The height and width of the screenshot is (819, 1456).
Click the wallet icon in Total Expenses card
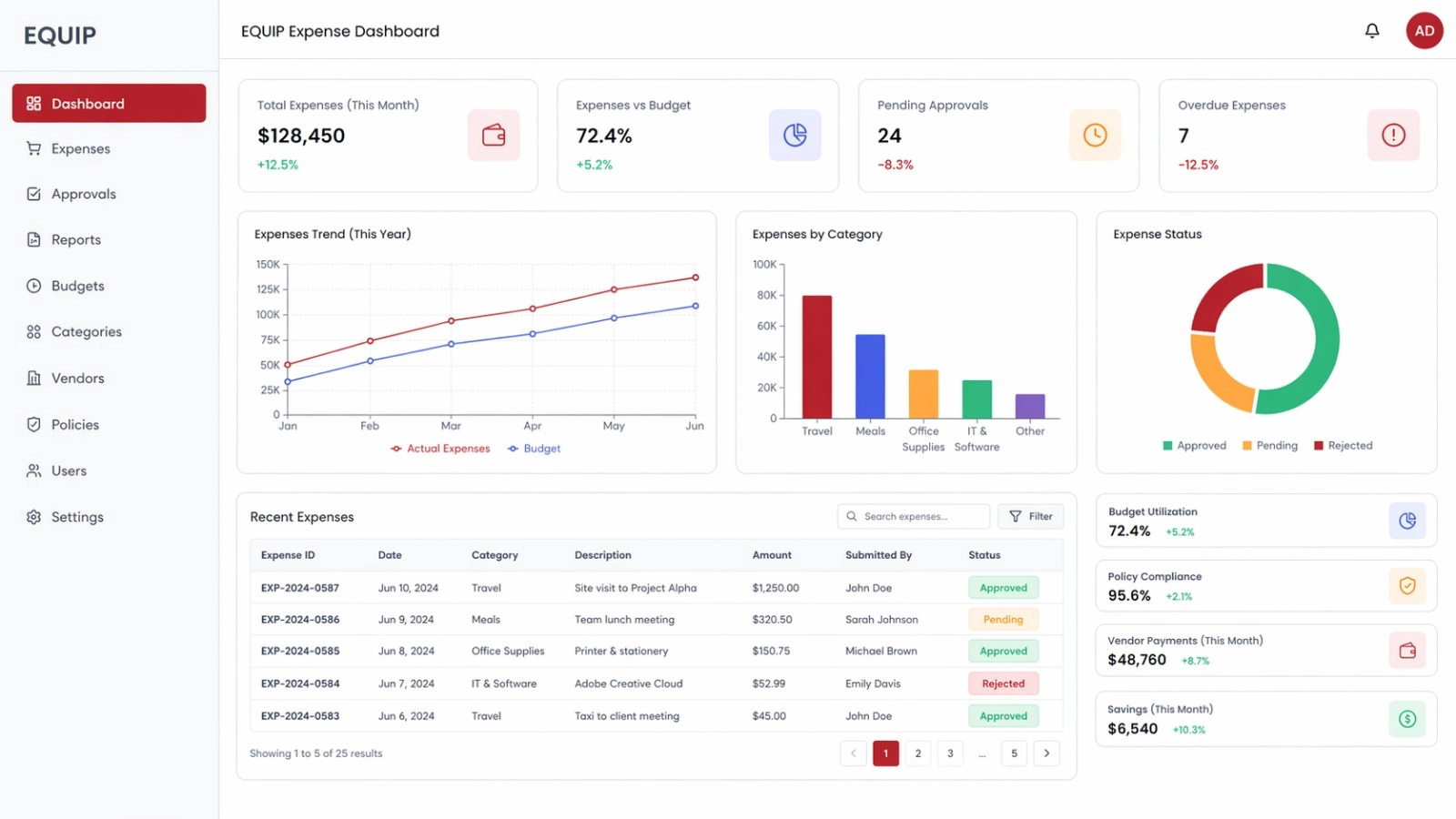coord(493,136)
